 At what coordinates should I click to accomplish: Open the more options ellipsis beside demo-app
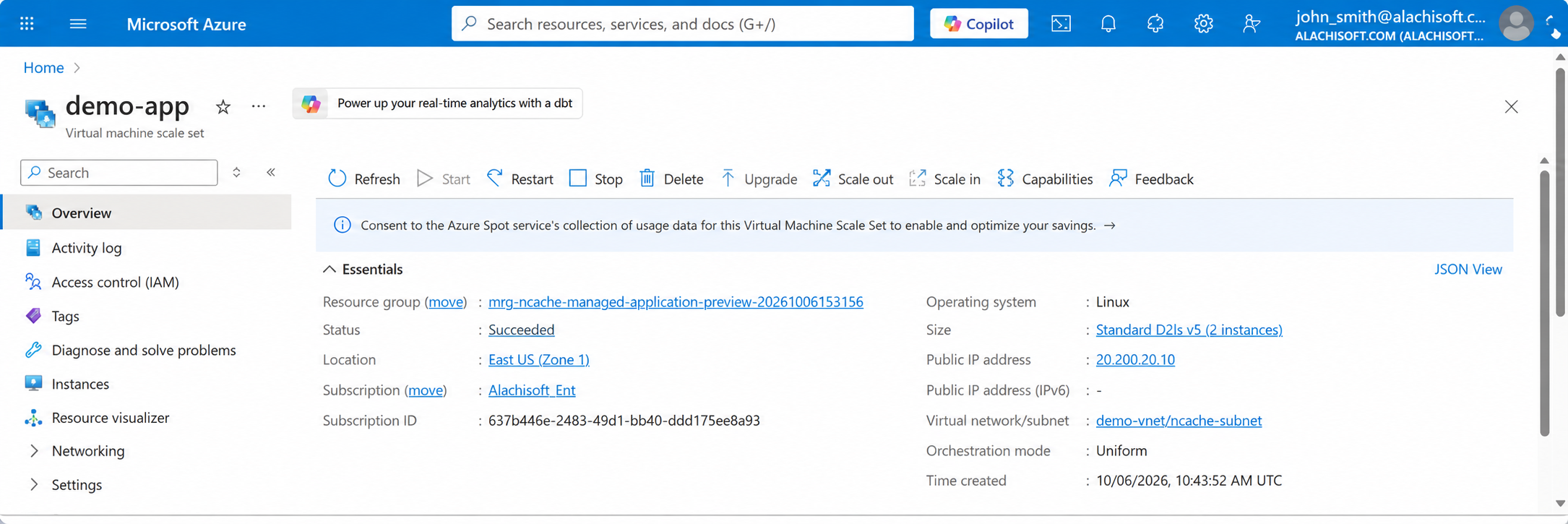point(259,107)
